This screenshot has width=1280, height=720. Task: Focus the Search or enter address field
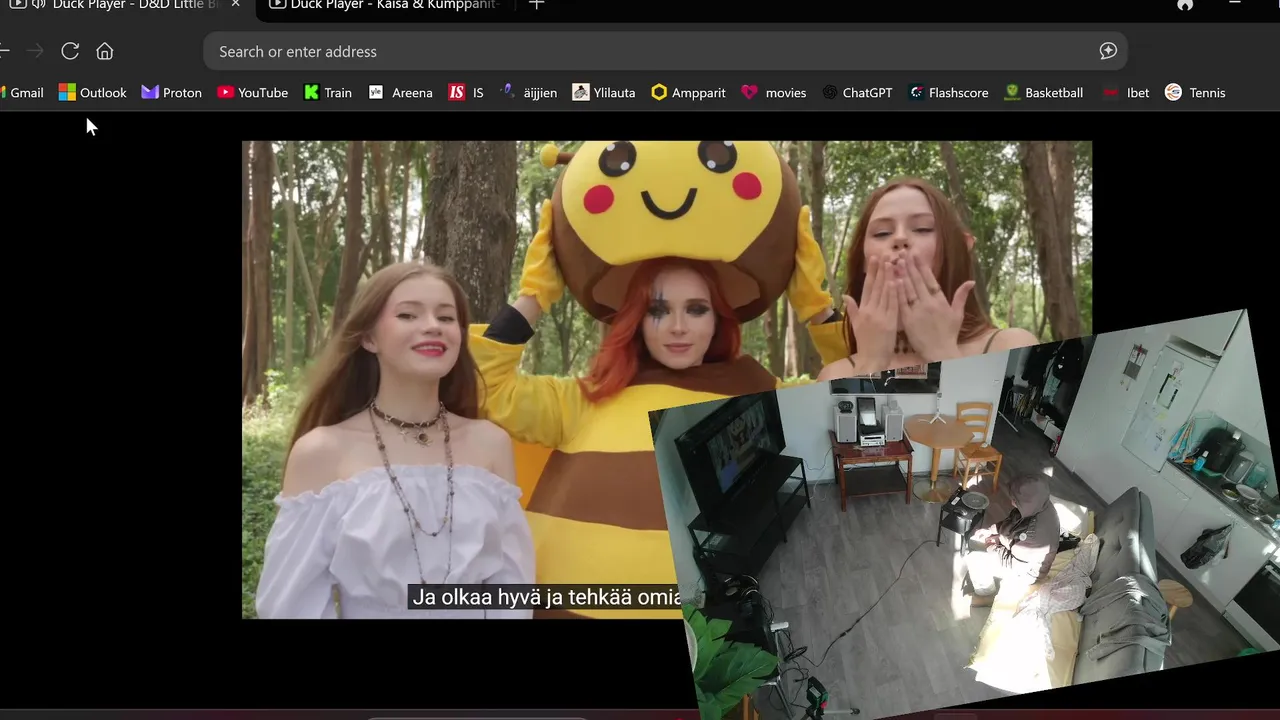(x=665, y=51)
